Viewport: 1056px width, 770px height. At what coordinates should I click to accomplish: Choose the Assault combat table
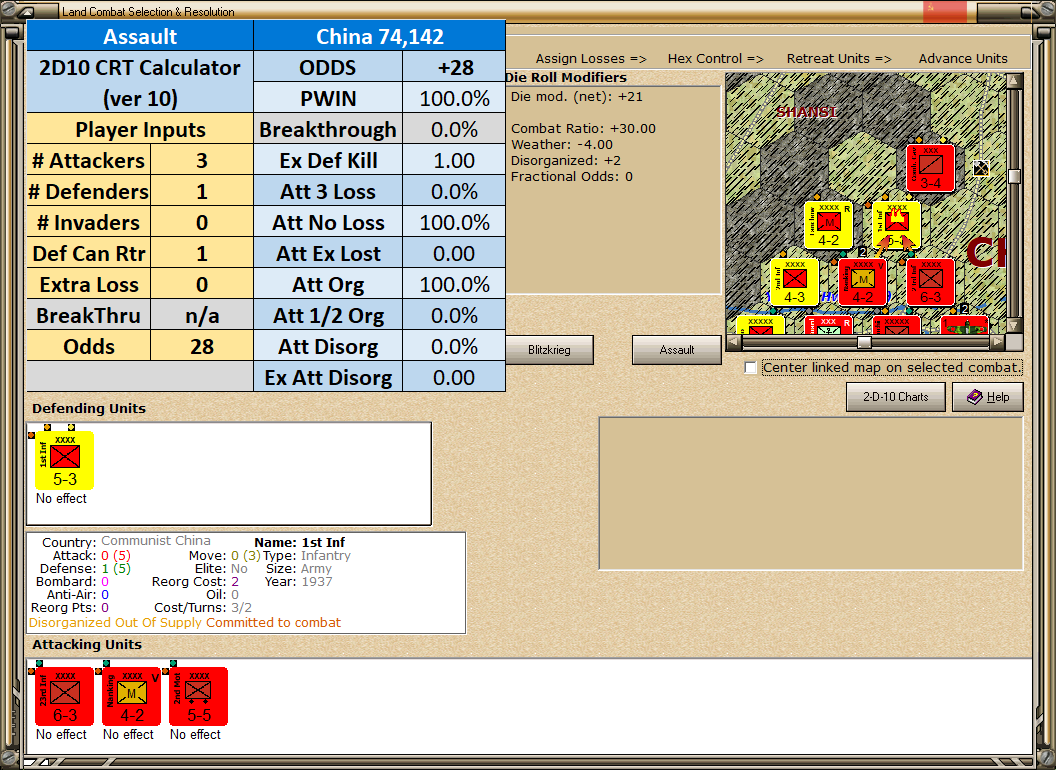(x=676, y=350)
